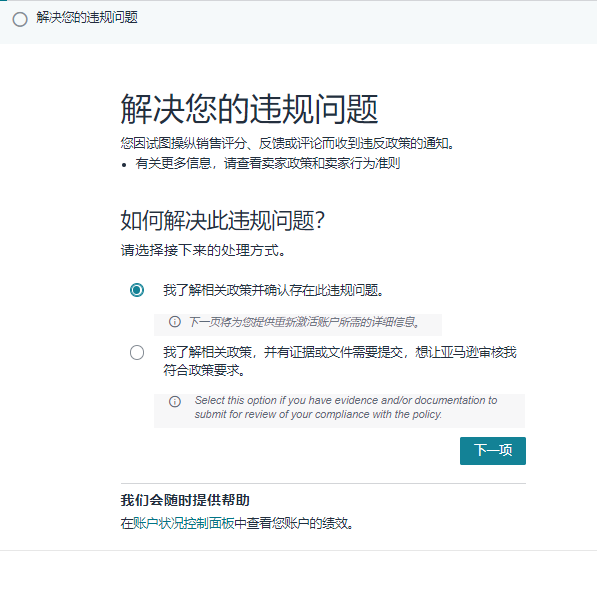
Task: Click the label 我了解相关政策并确认存在此违规问题
Action: coord(273,290)
